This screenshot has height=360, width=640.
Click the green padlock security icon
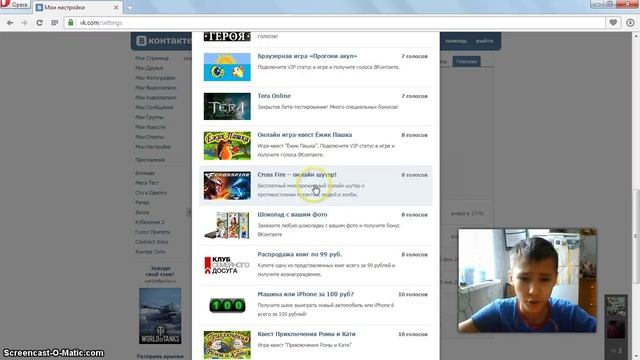click(71, 23)
